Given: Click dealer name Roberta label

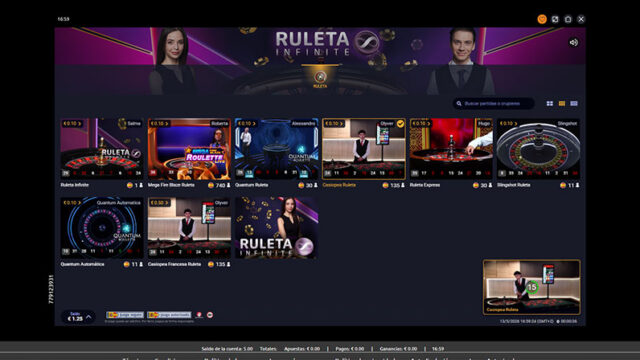Looking at the screenshot, I should (220, 123).
